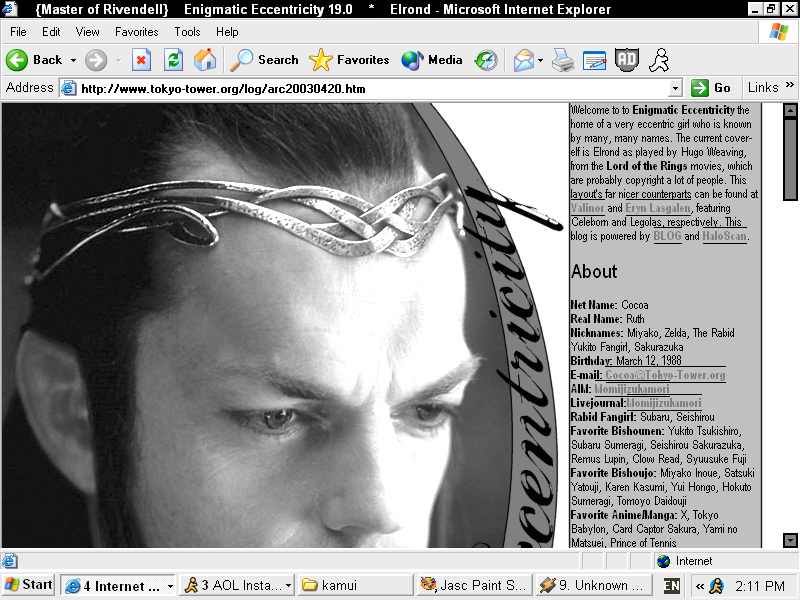Click the Go button

coord(711,88)
